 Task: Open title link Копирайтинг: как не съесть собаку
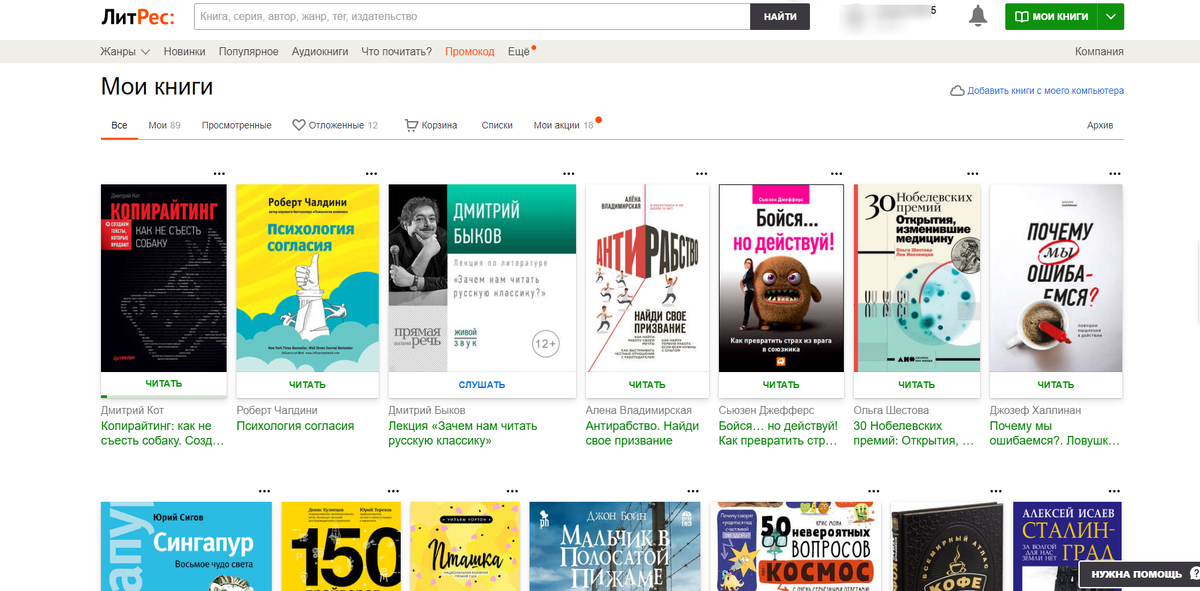click(x=162, y=433)
